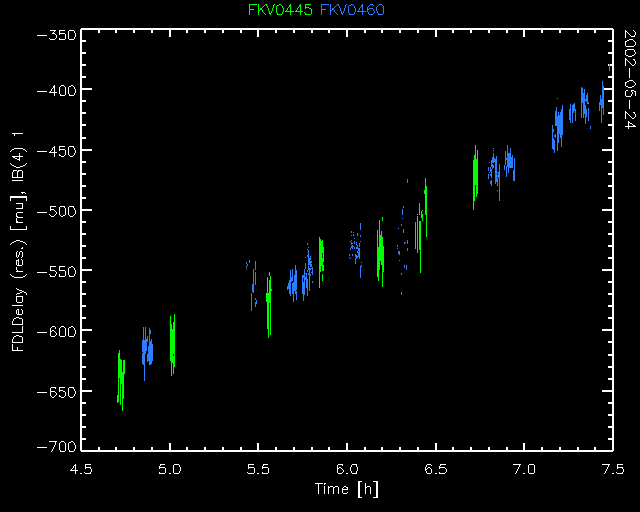The image size is (640, 512).
Task: Click the -350 y-axis tick label
Action: coord(55,35)
